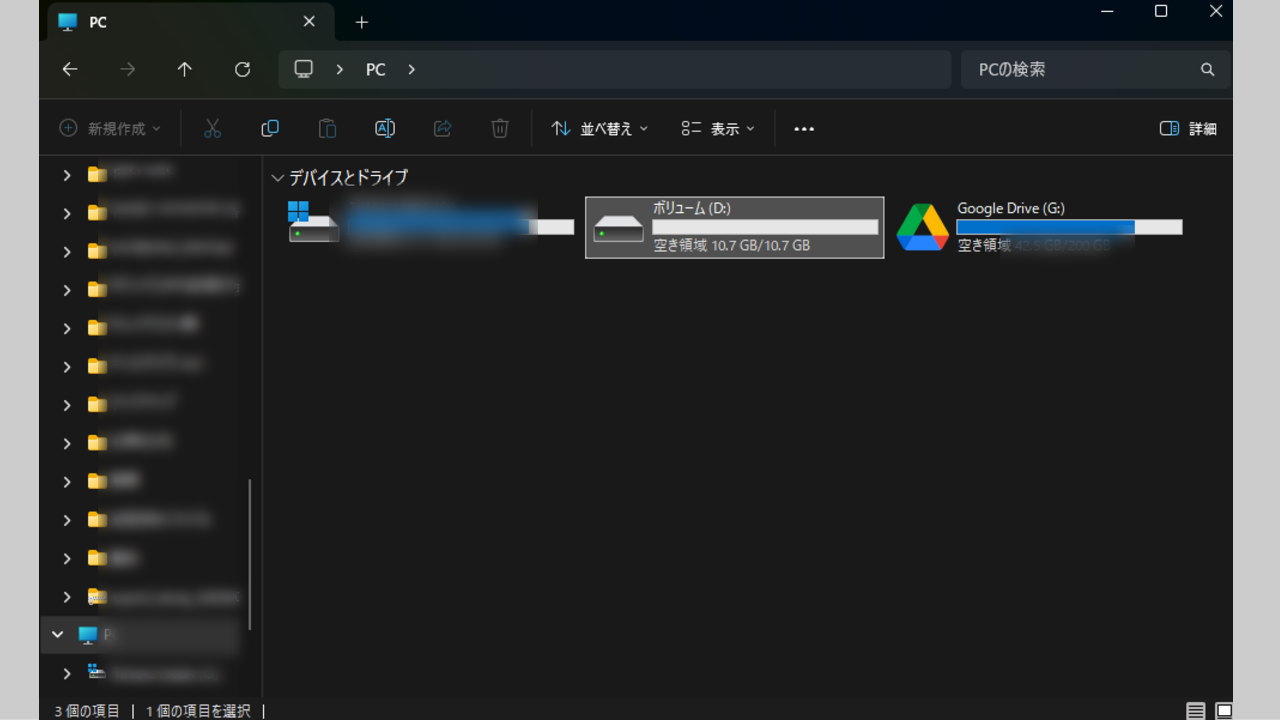This screenshot has width=1280, height=720.
Task: Click the Delete trash icon
Action: click(x=500, y=128)
